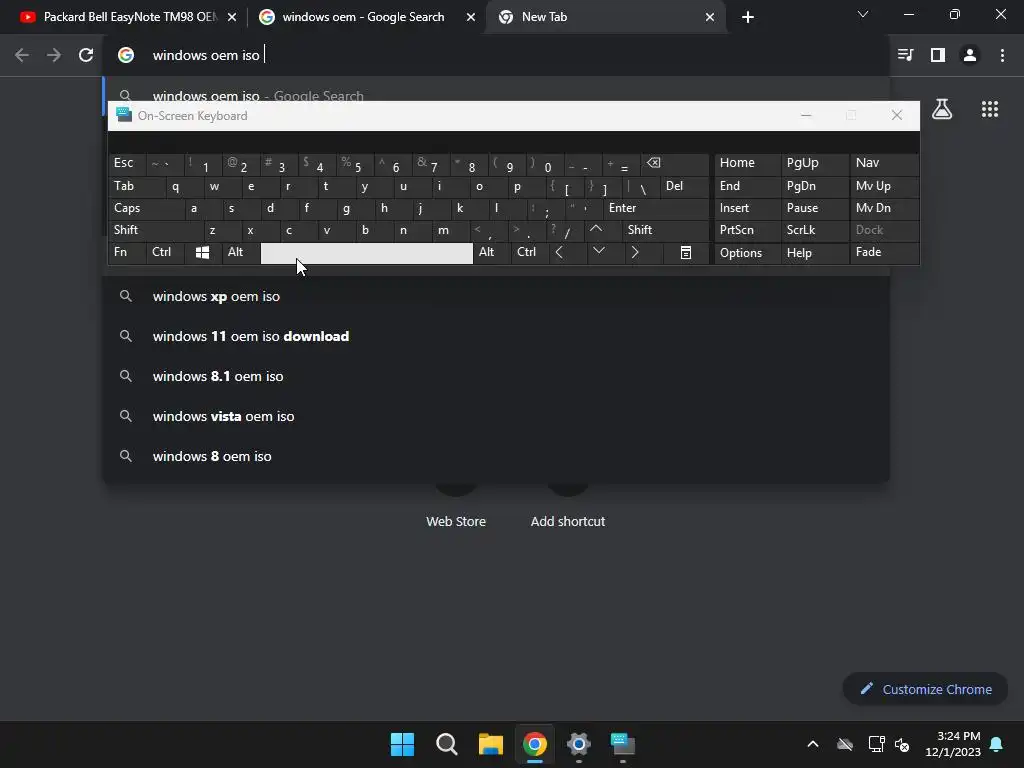The height and width of the screenshot is (768, 1024).
Task: Select suggestion windows 11 oem iso download
Action: tap(496, 336)
